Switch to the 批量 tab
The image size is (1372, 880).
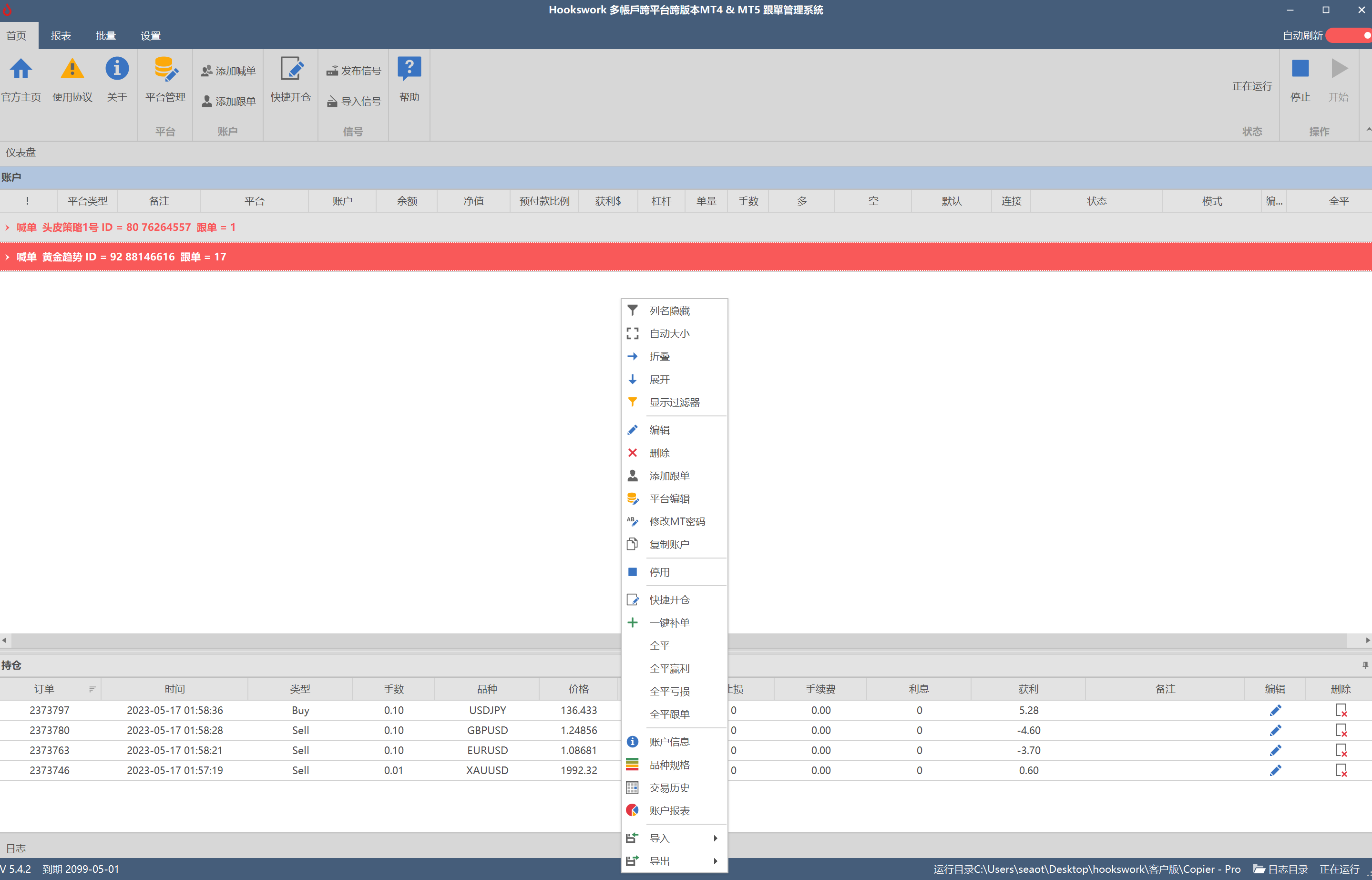[106, 35]
